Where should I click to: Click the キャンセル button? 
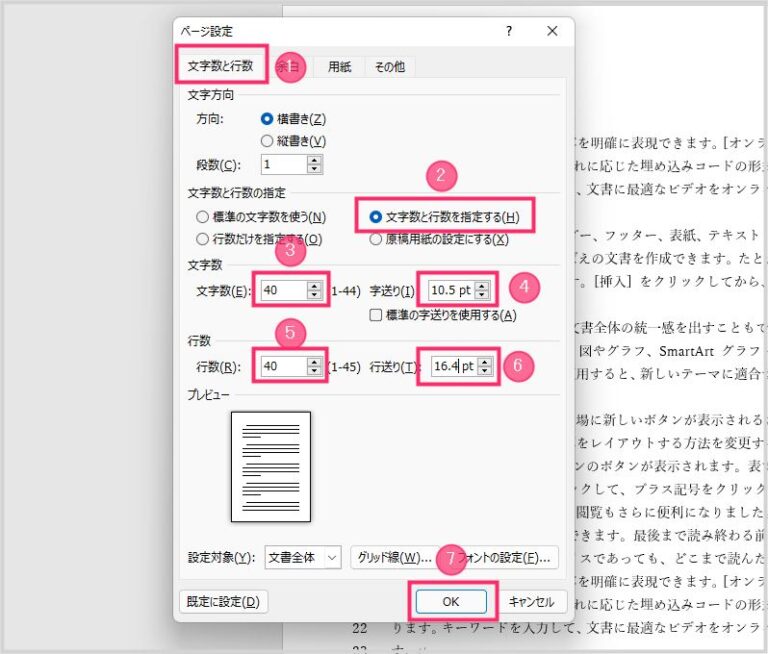[531, 602]
